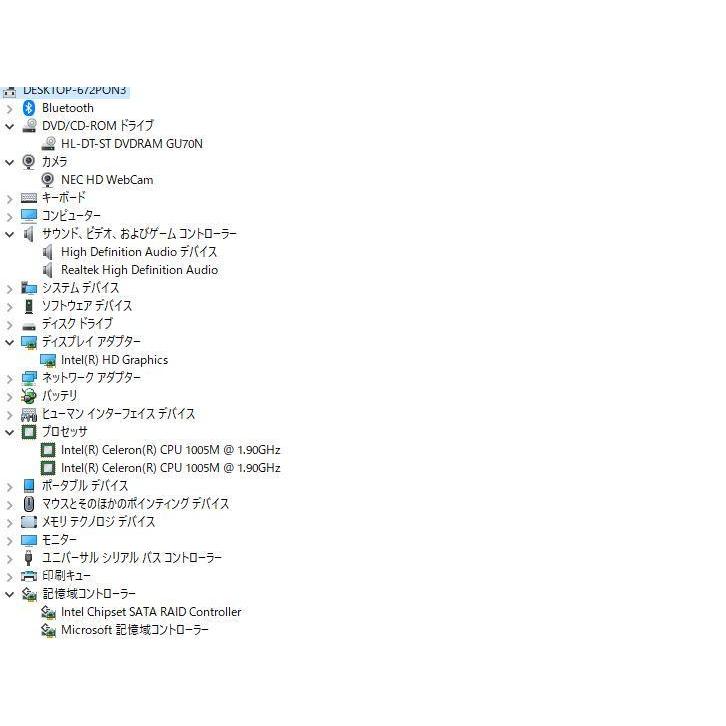Image resolution: width=726 pixels, height=726 pixels.
Task: Expand the ヒューマン インターフェイス デバイス node
Action: tap(9, 416)
